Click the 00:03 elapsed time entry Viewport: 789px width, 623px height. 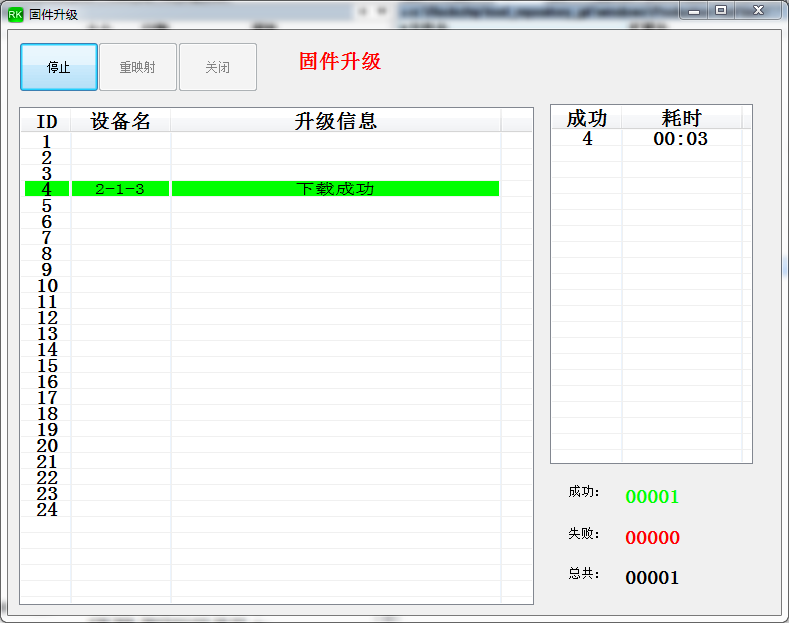(680, 138)
